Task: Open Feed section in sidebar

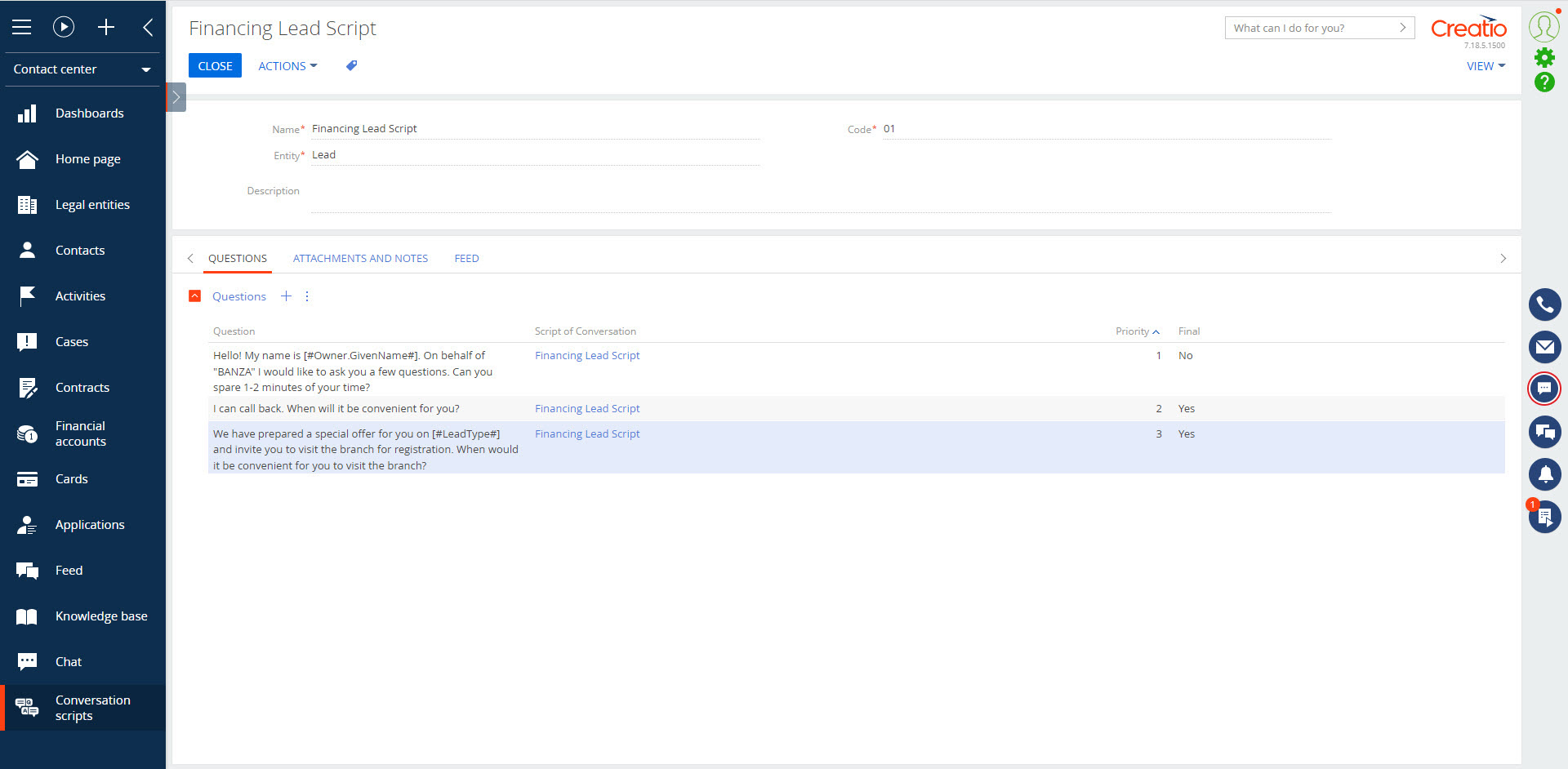Action: click(x=82, y=571)
